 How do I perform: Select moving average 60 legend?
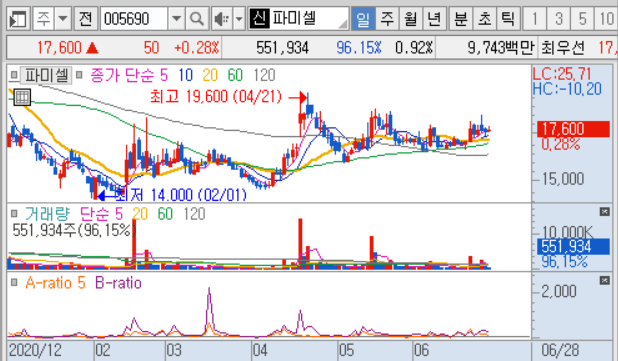(235, 75)
